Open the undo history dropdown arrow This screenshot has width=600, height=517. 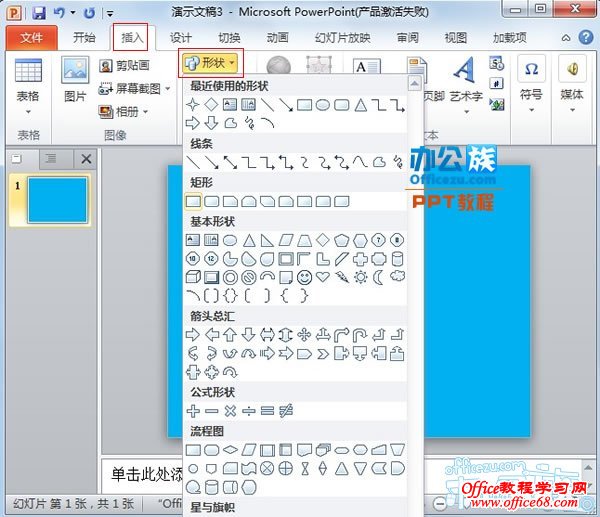tap(73, 13)
